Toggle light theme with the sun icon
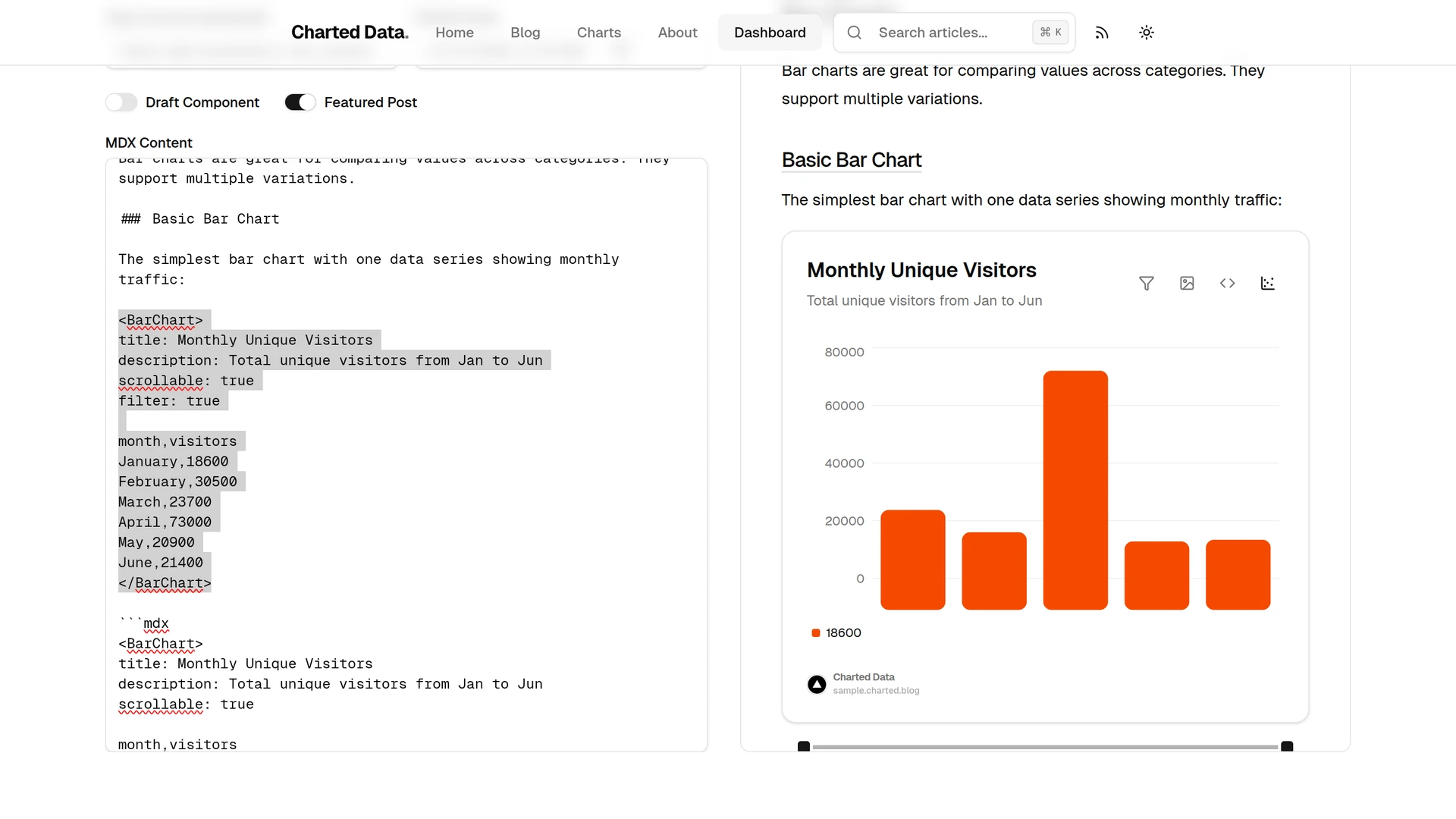The width and height of the screenshot is (1456, 819). [x=1147, y=33]
